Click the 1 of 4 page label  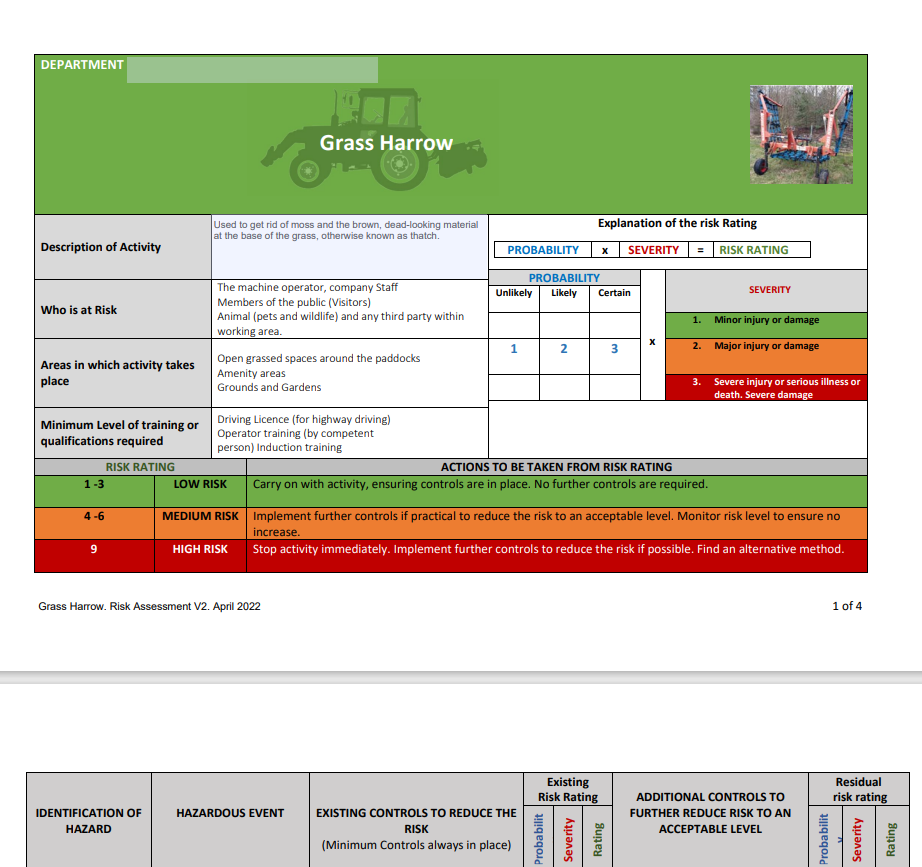point(848,606)
